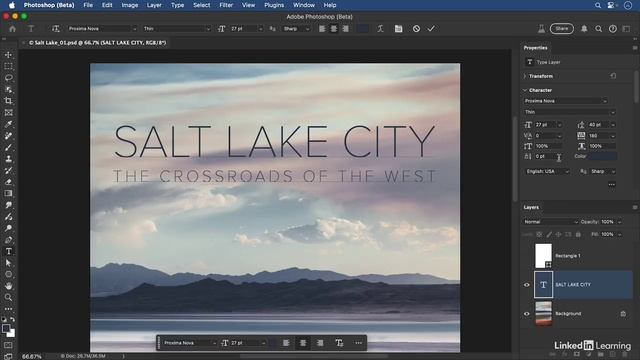Screen dimensions: 640x360
Task: Select the Eraser tool
Action: (8, 182)
